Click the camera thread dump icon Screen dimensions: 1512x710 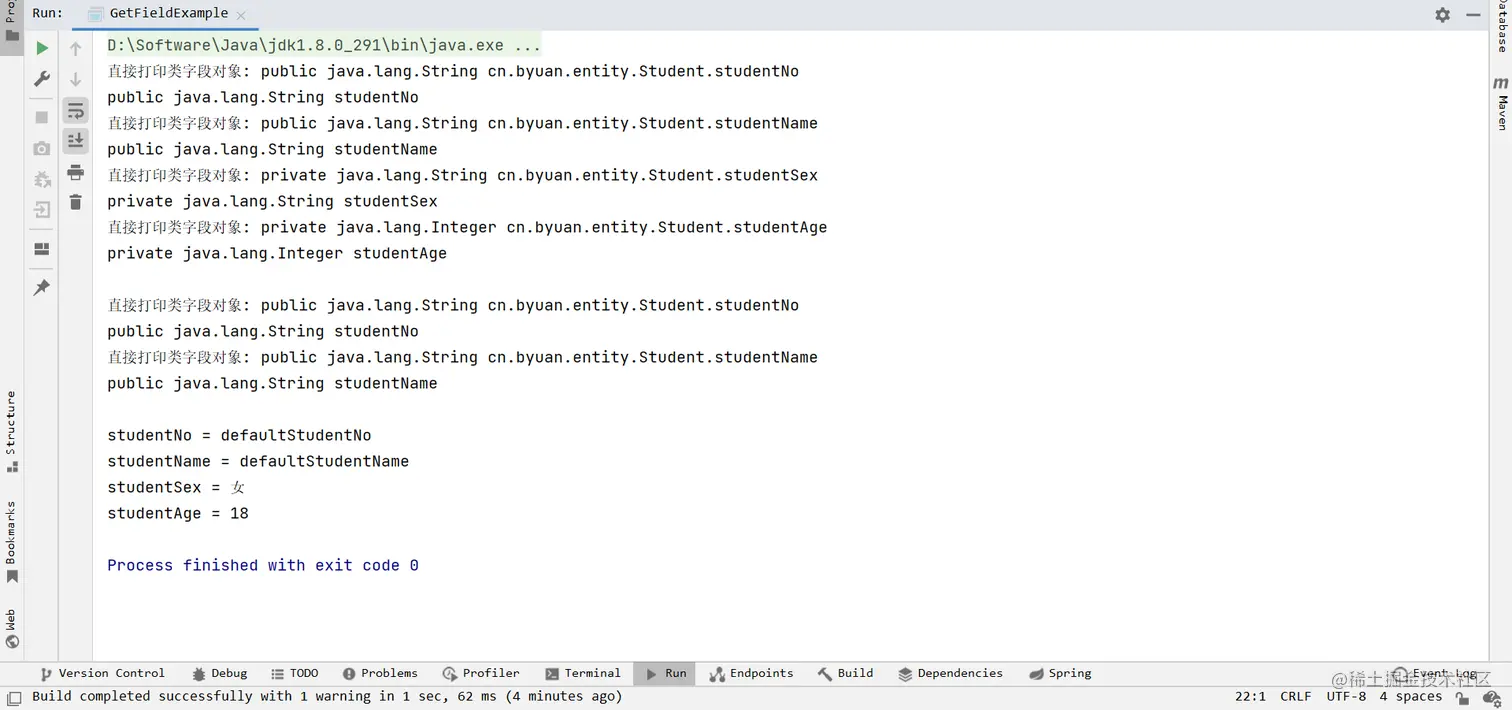[x=42, y=149]
